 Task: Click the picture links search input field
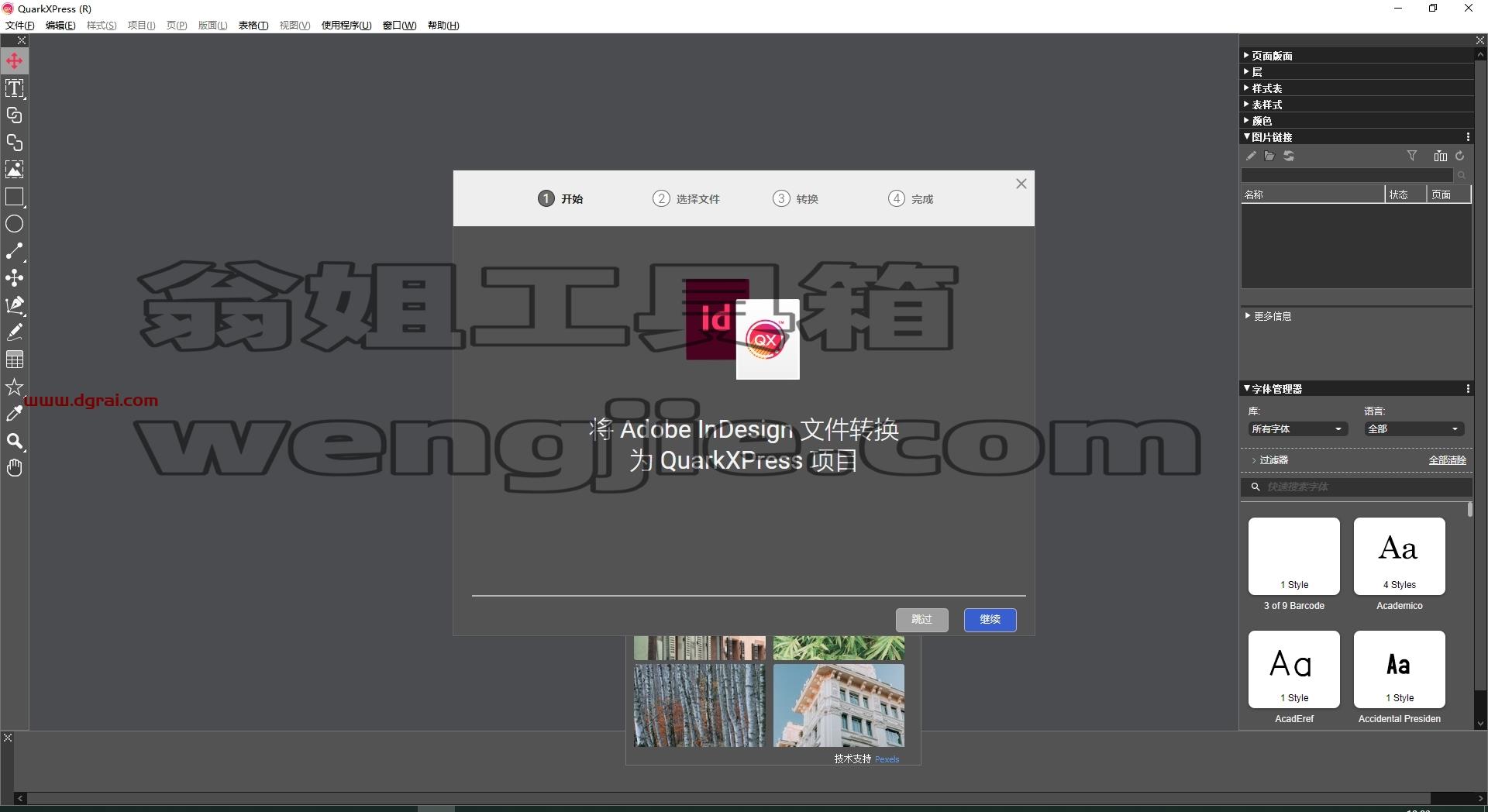[1347, 175]
